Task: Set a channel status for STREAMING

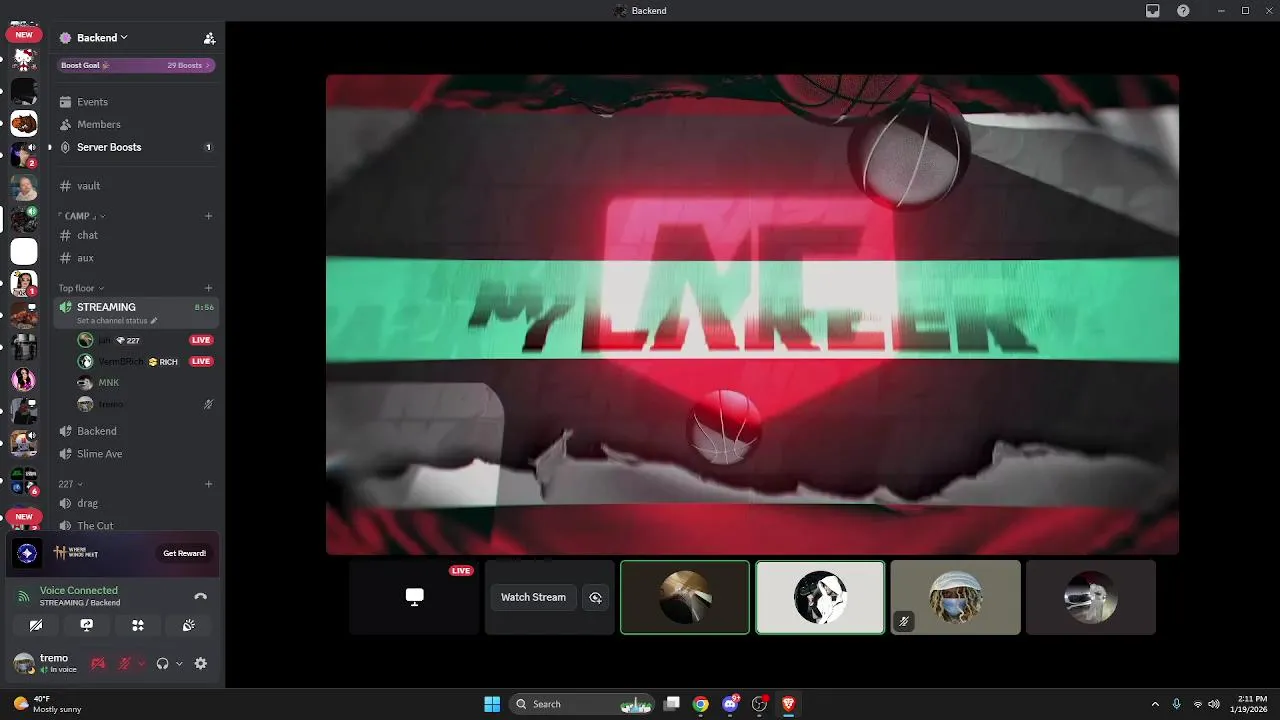Action: pyautogui.click(x=117, y=321)
